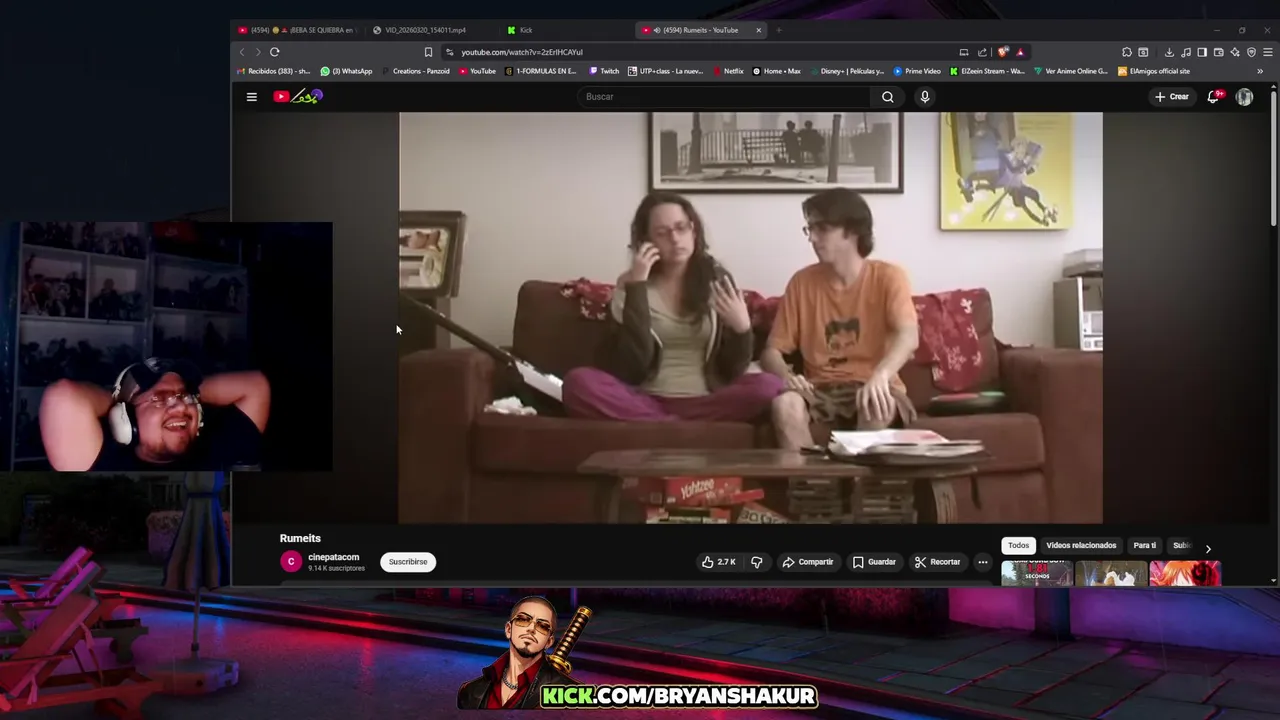Viewport: 1280px width, 720px height.
Task: Reload the page in the browser
Action: tap(274, 52)
